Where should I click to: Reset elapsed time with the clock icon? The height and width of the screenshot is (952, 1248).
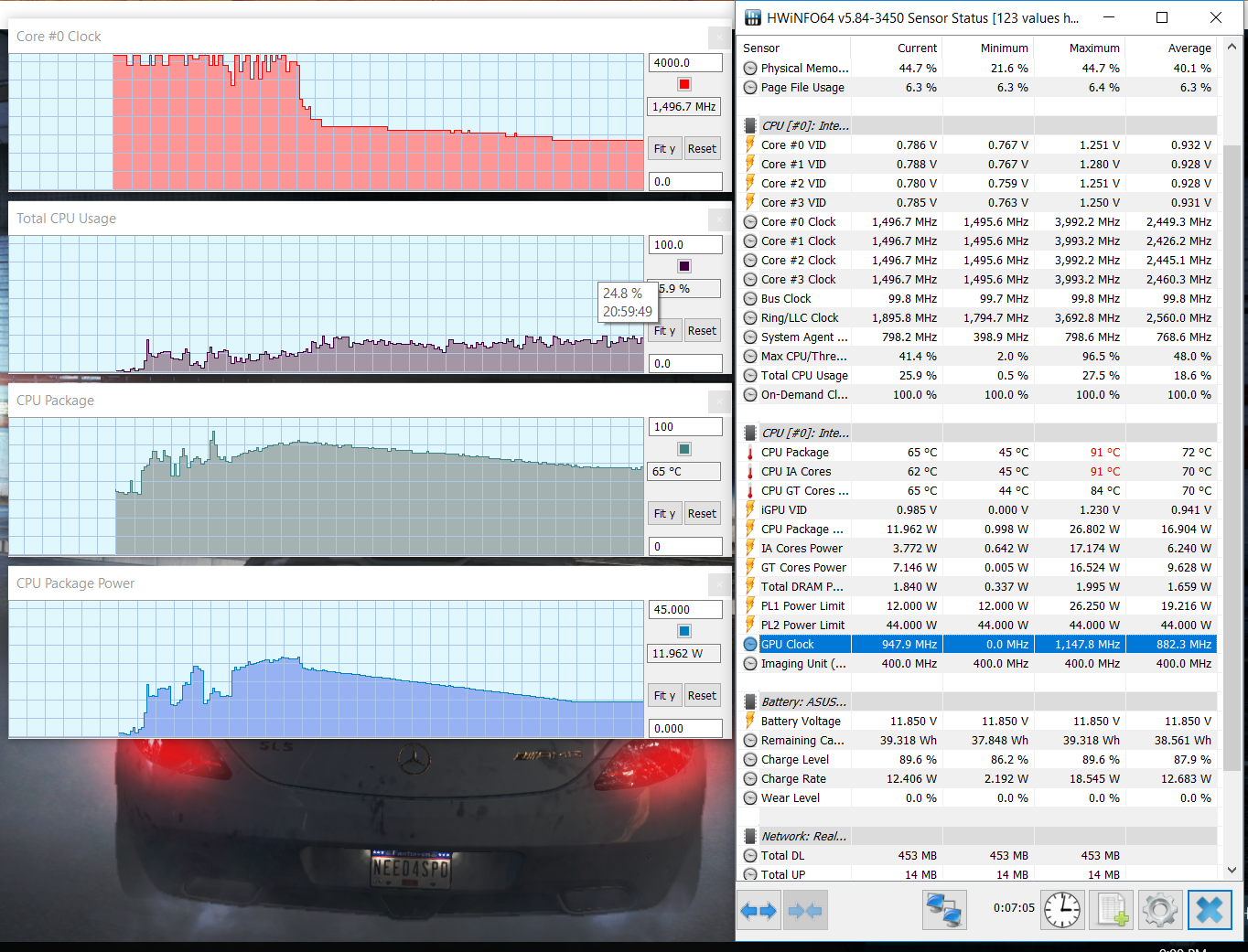1061,911
